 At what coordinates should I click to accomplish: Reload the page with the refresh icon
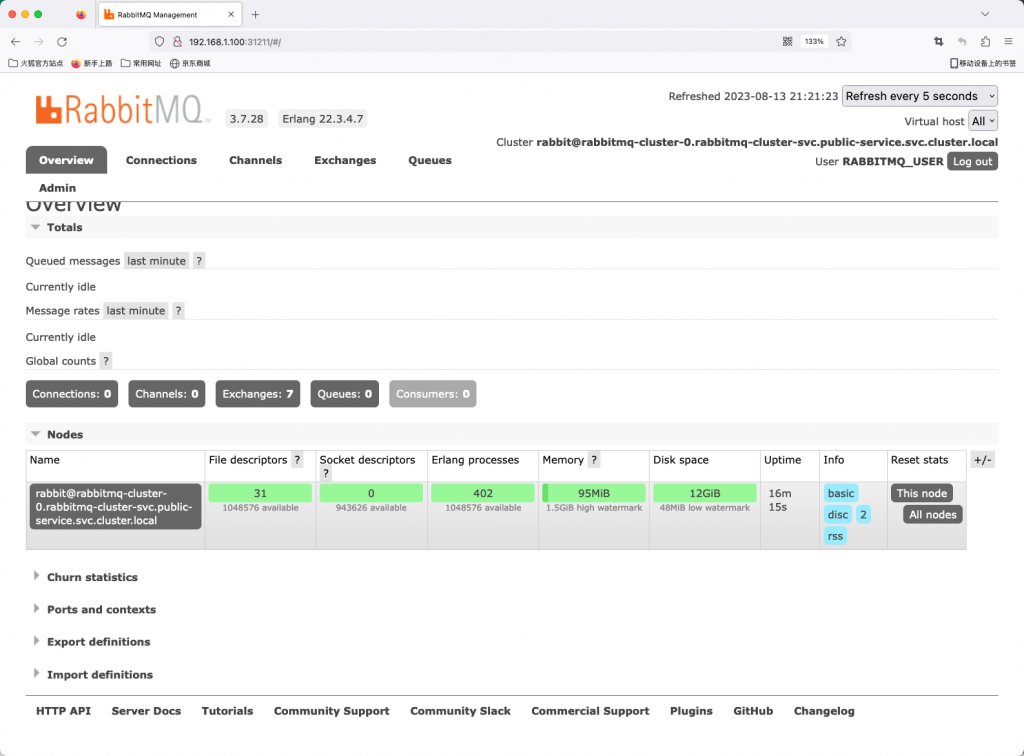[62, 42]
